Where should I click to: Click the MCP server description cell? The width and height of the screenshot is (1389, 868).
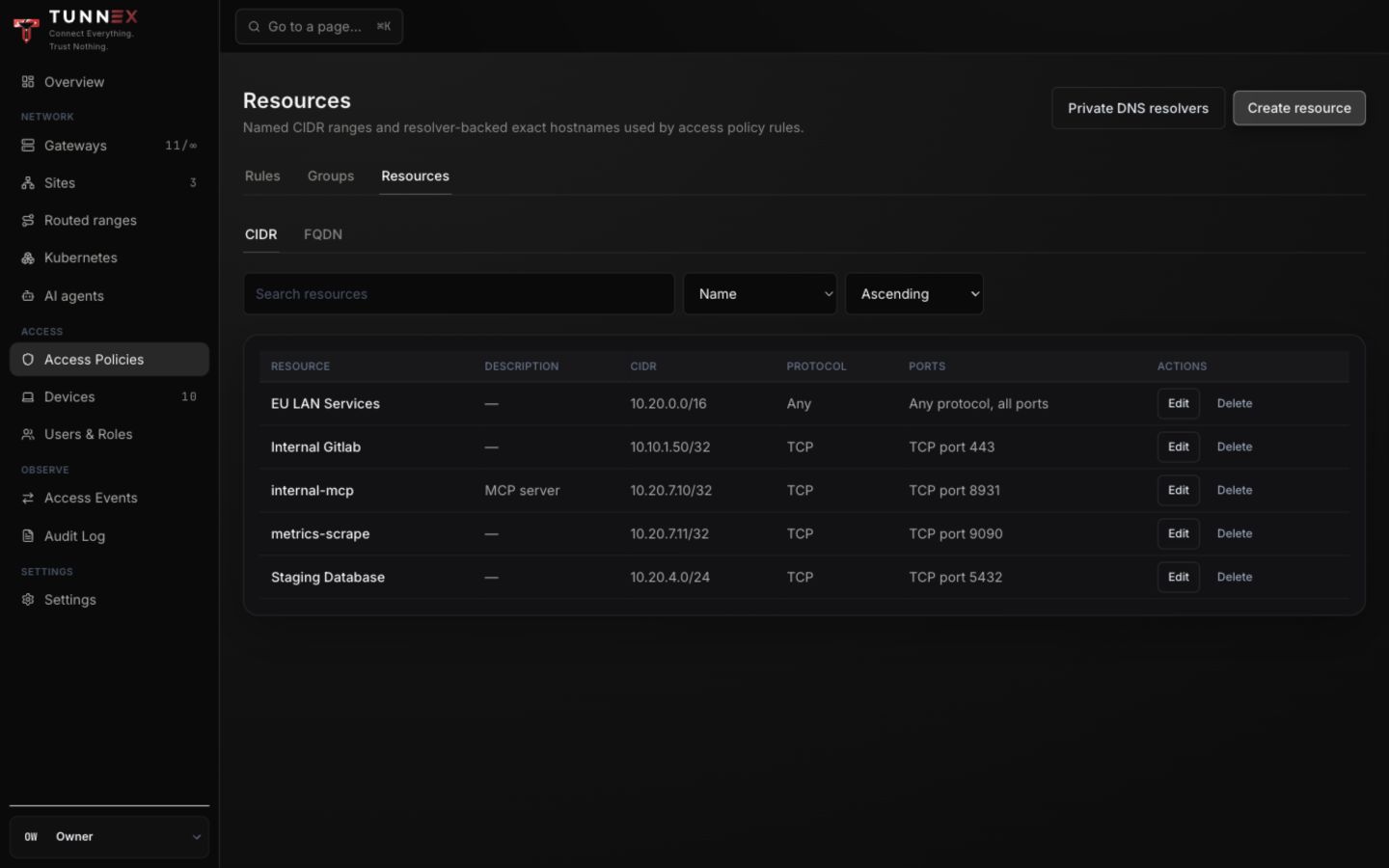(x=522, y=491)
